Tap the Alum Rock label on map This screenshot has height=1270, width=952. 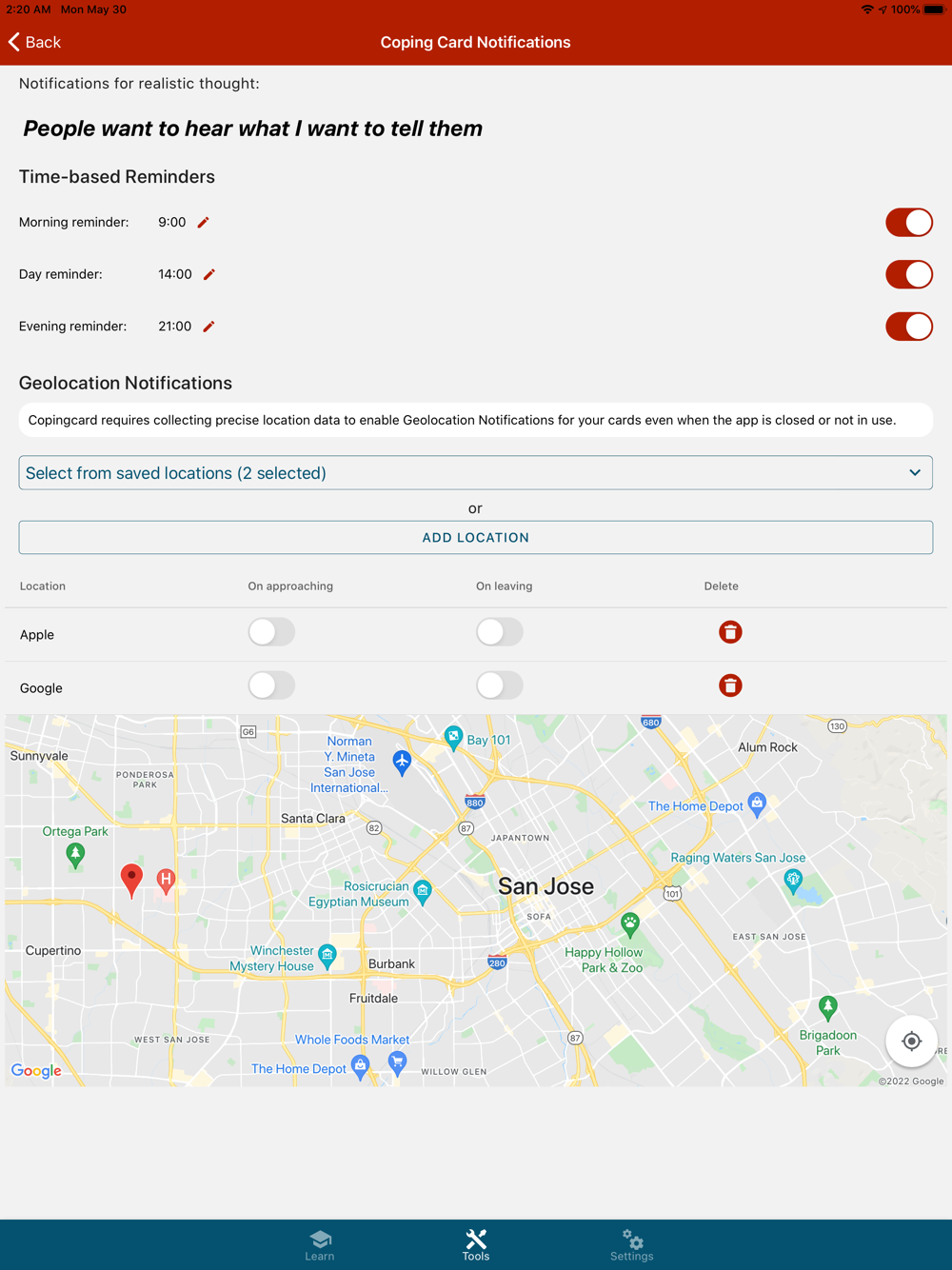(767, 747)
